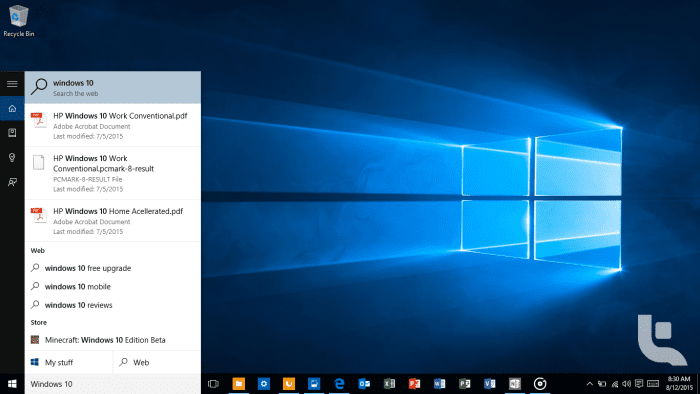This screenshot has height=394, width=700.
Task: Open Cortana's hamburger menu
Action: (12, 84)
